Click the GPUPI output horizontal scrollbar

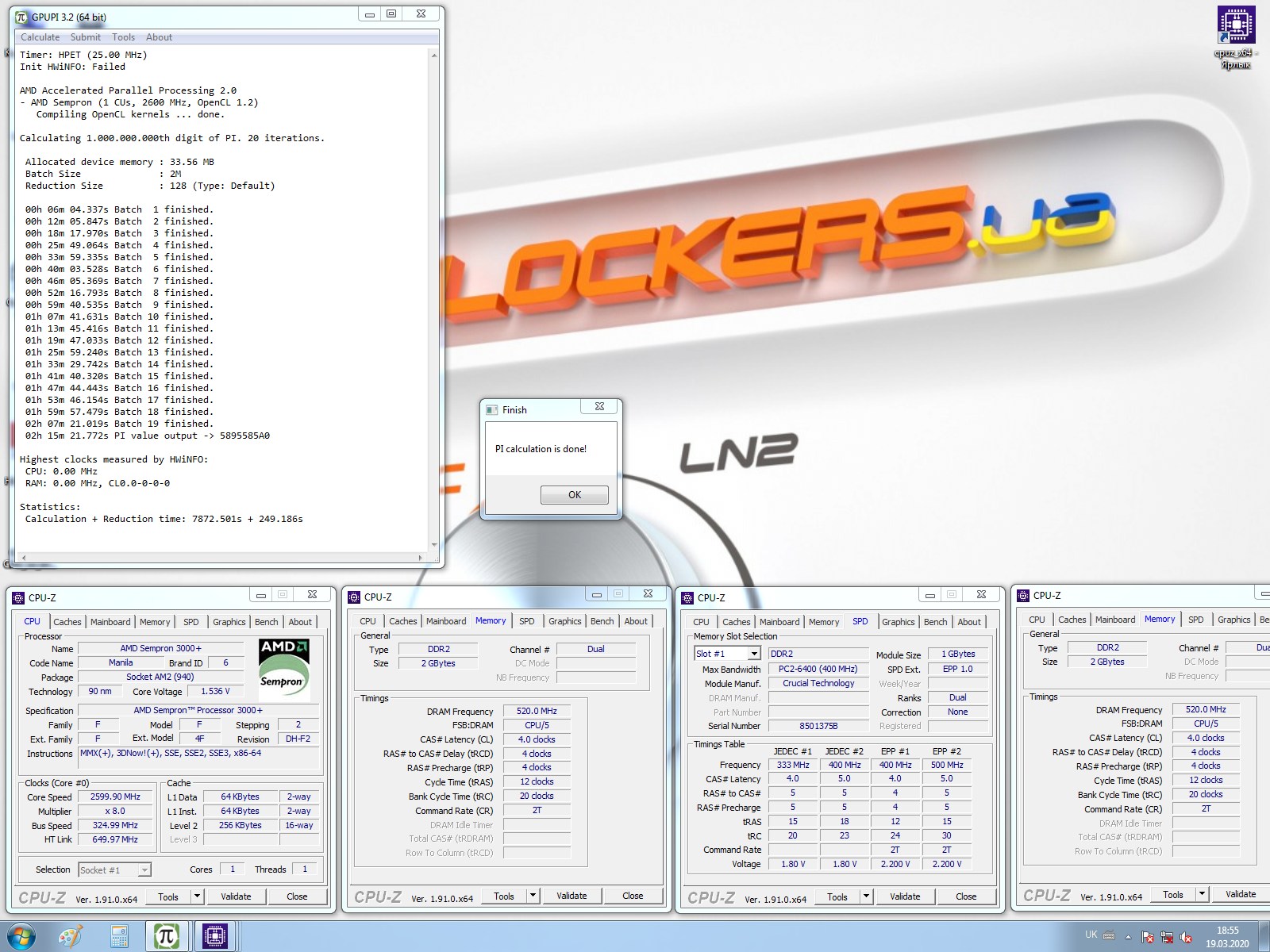(221, 558)
